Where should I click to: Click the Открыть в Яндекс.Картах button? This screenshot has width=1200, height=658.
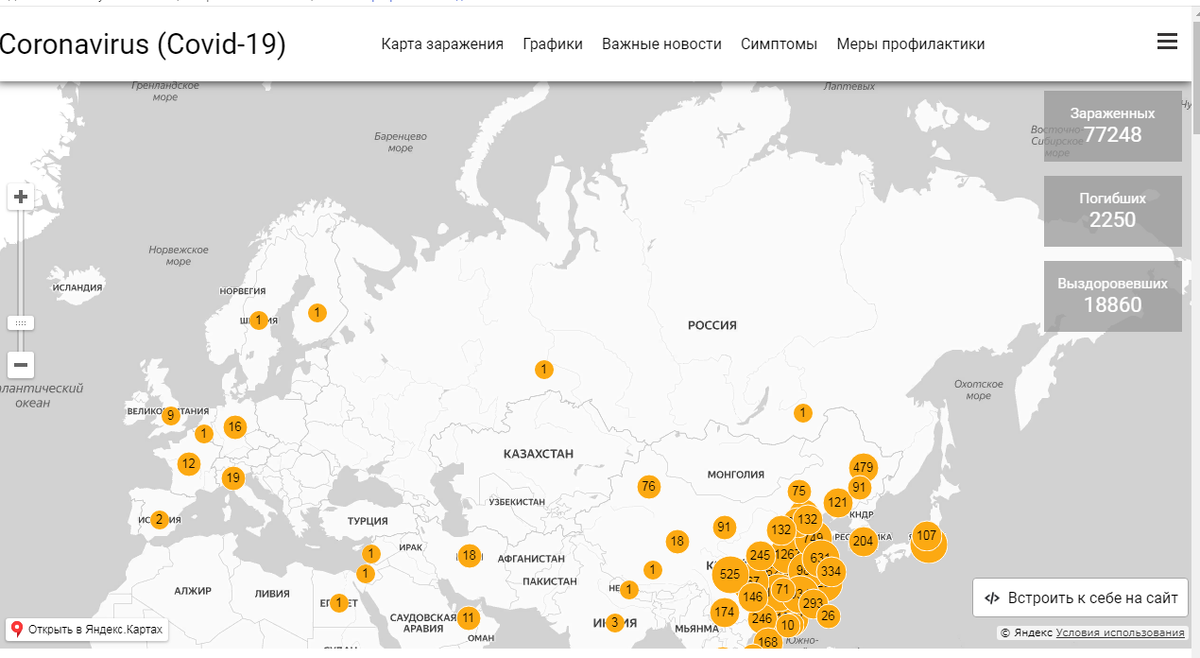point(87,629)
